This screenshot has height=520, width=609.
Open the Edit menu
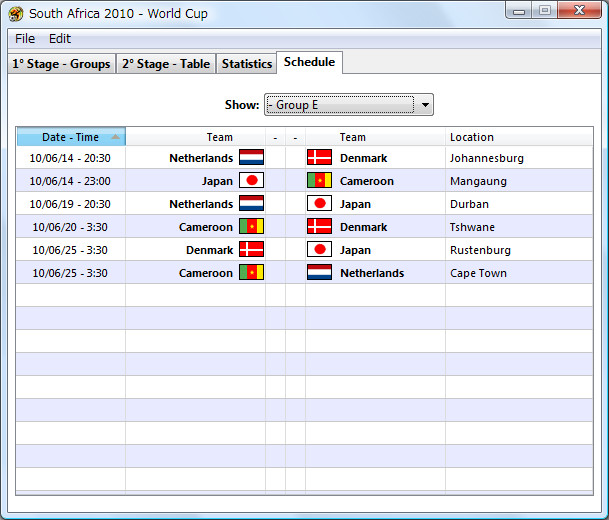point(60,39)
